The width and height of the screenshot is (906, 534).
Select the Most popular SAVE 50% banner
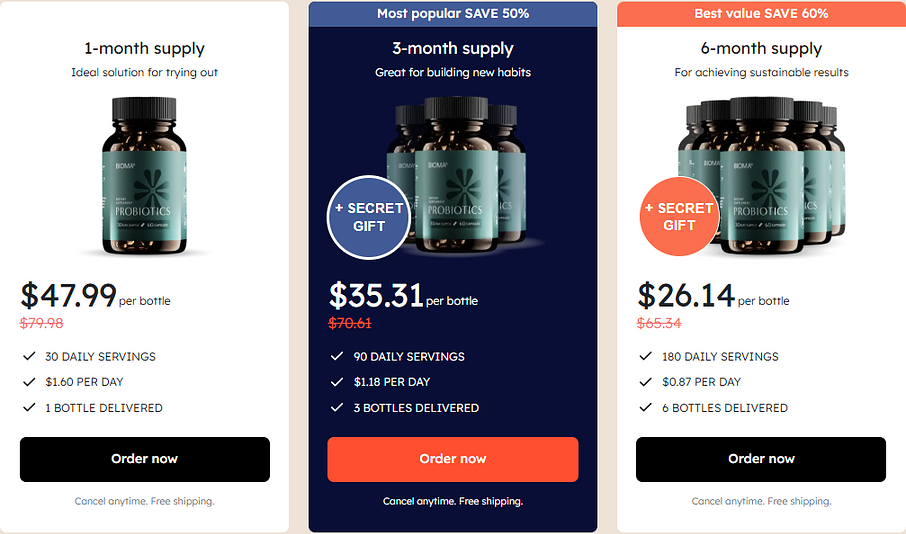pyautogui.click(x=453, y=14)
